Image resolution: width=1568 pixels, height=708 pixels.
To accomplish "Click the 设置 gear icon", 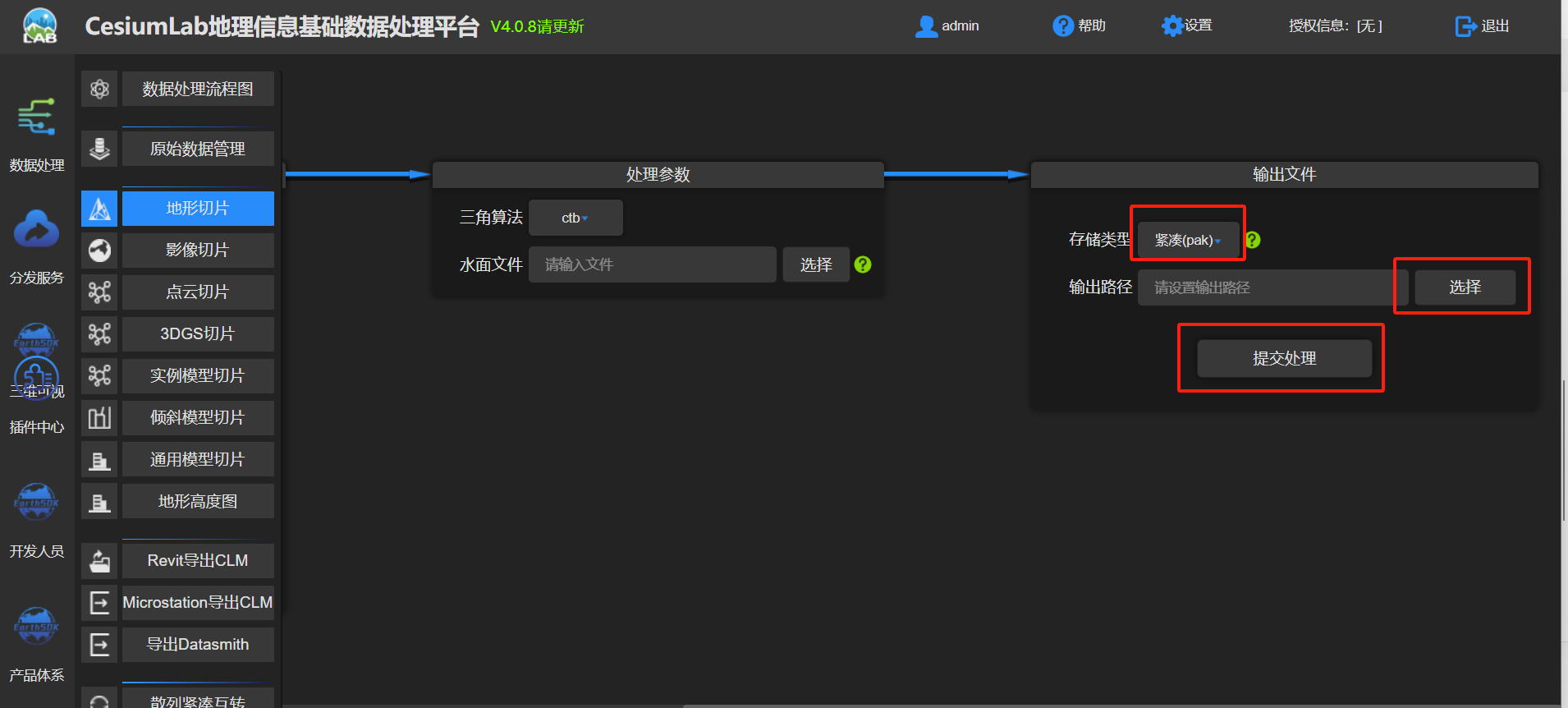I will [x=1172, y=26].
